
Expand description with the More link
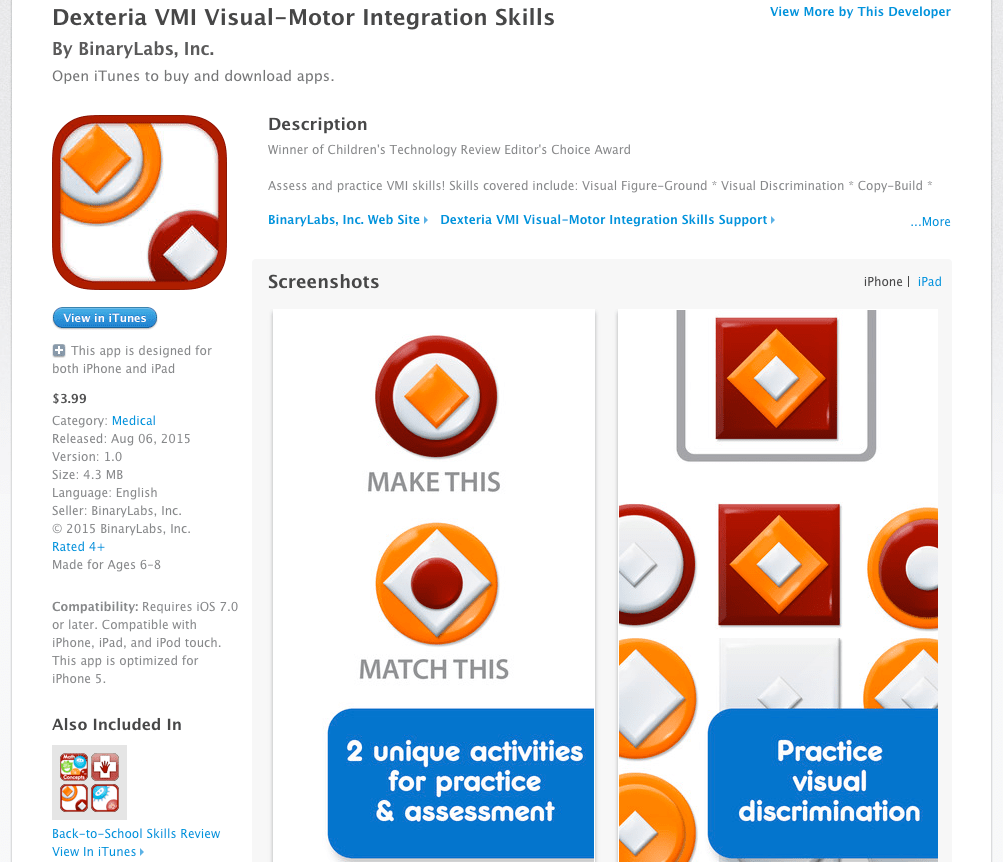930,222
